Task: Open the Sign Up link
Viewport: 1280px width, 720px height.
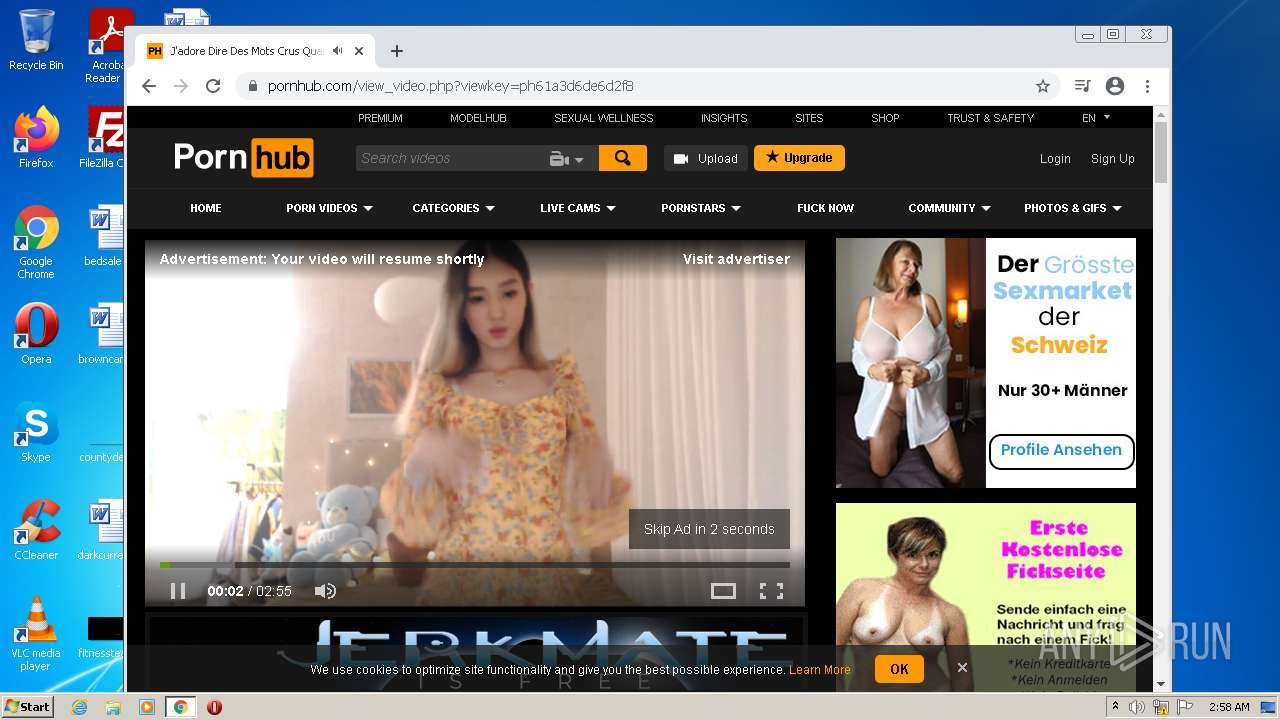Action: point(1112,158)
